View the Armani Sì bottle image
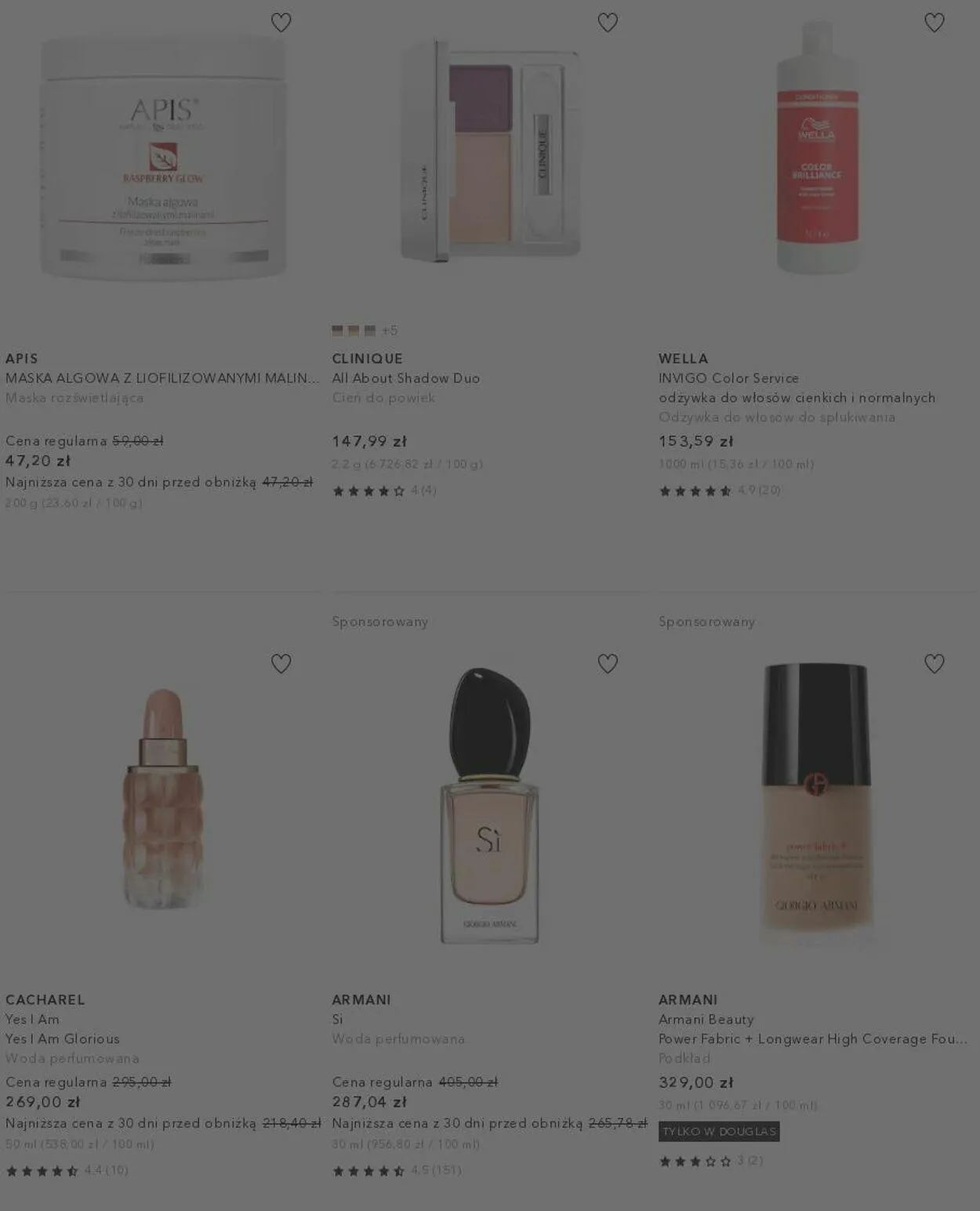The width and height of the screenshot is (980, 1211). click(x=490, y=806)
